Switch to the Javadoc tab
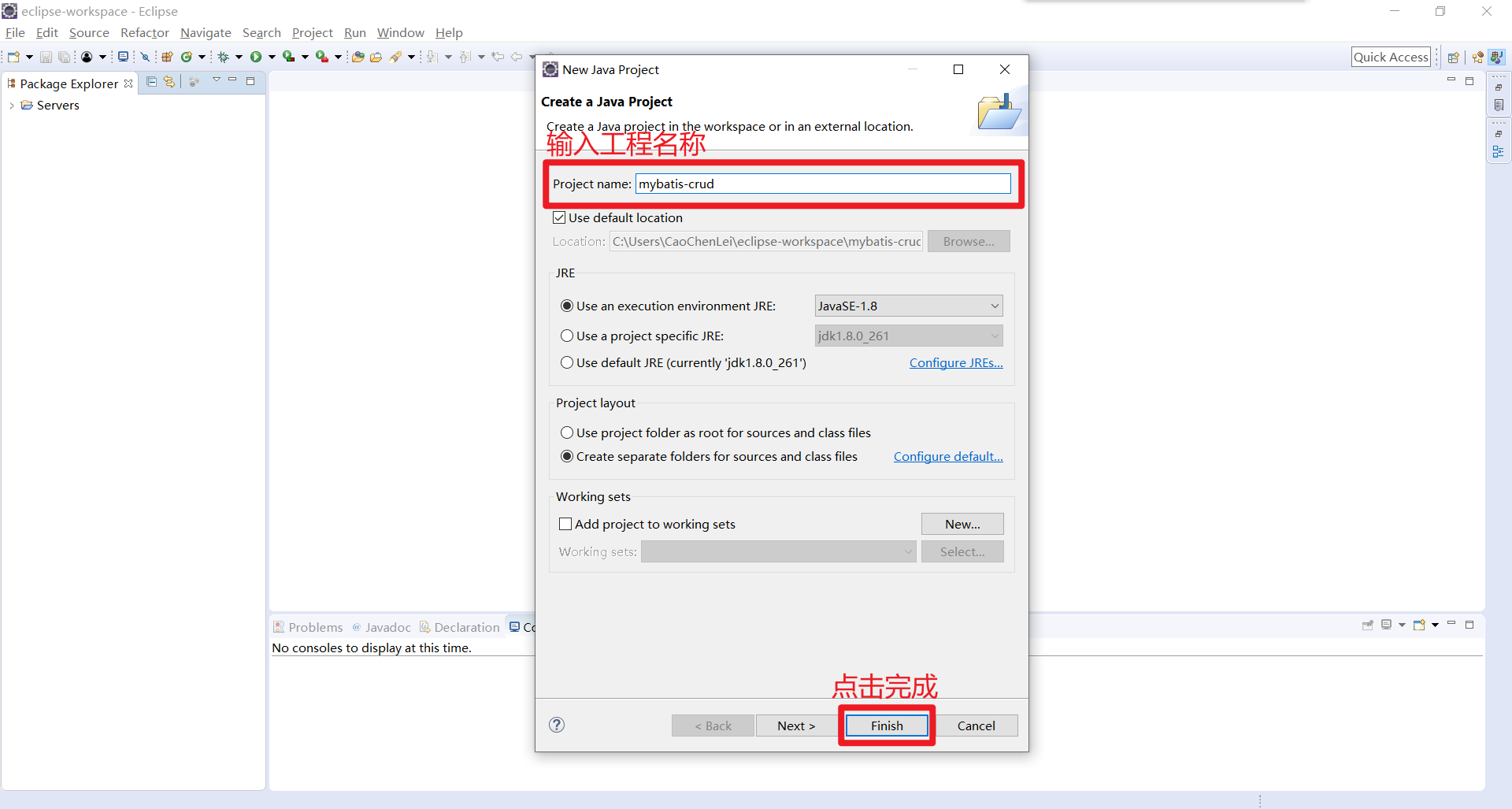The width and height of the screenshot is (1512, 809). [381, 627]
